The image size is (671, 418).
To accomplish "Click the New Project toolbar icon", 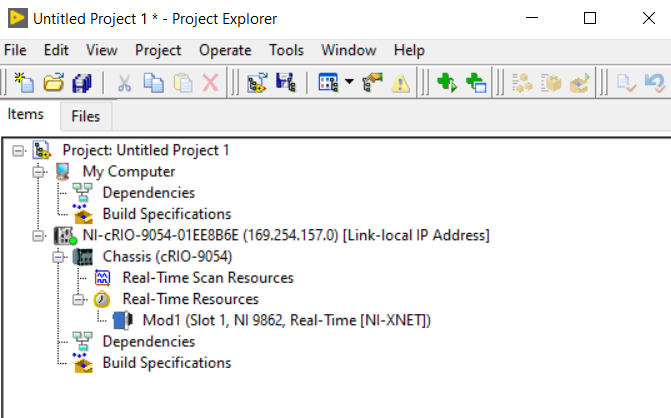I will [x=24, y=82].
